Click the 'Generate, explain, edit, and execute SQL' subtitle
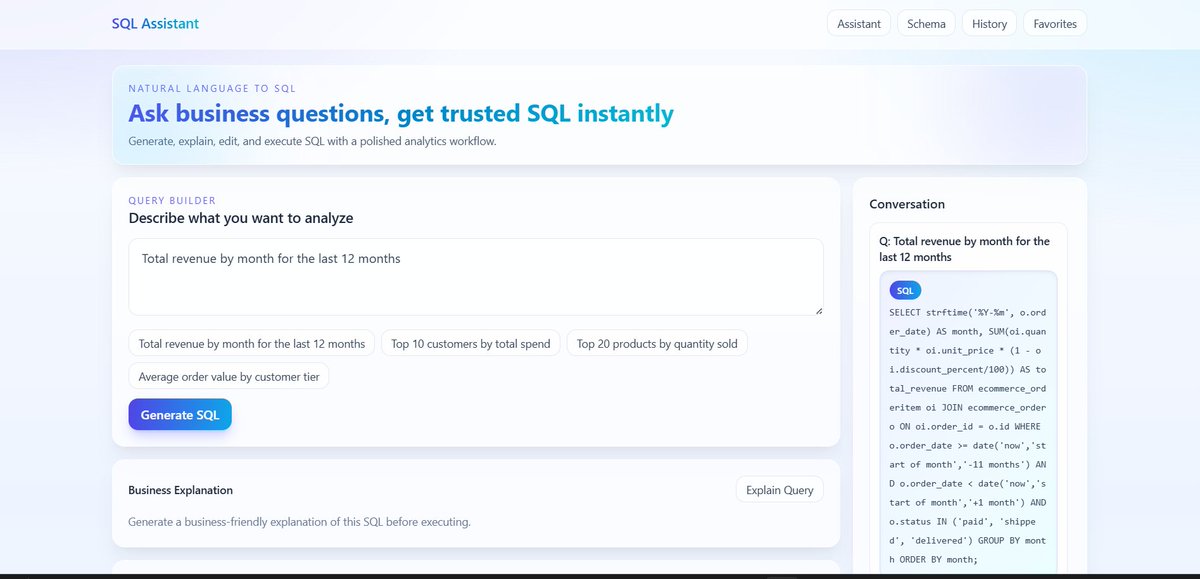The height and width of the screenshot is (579, 1200). [312, 141]
